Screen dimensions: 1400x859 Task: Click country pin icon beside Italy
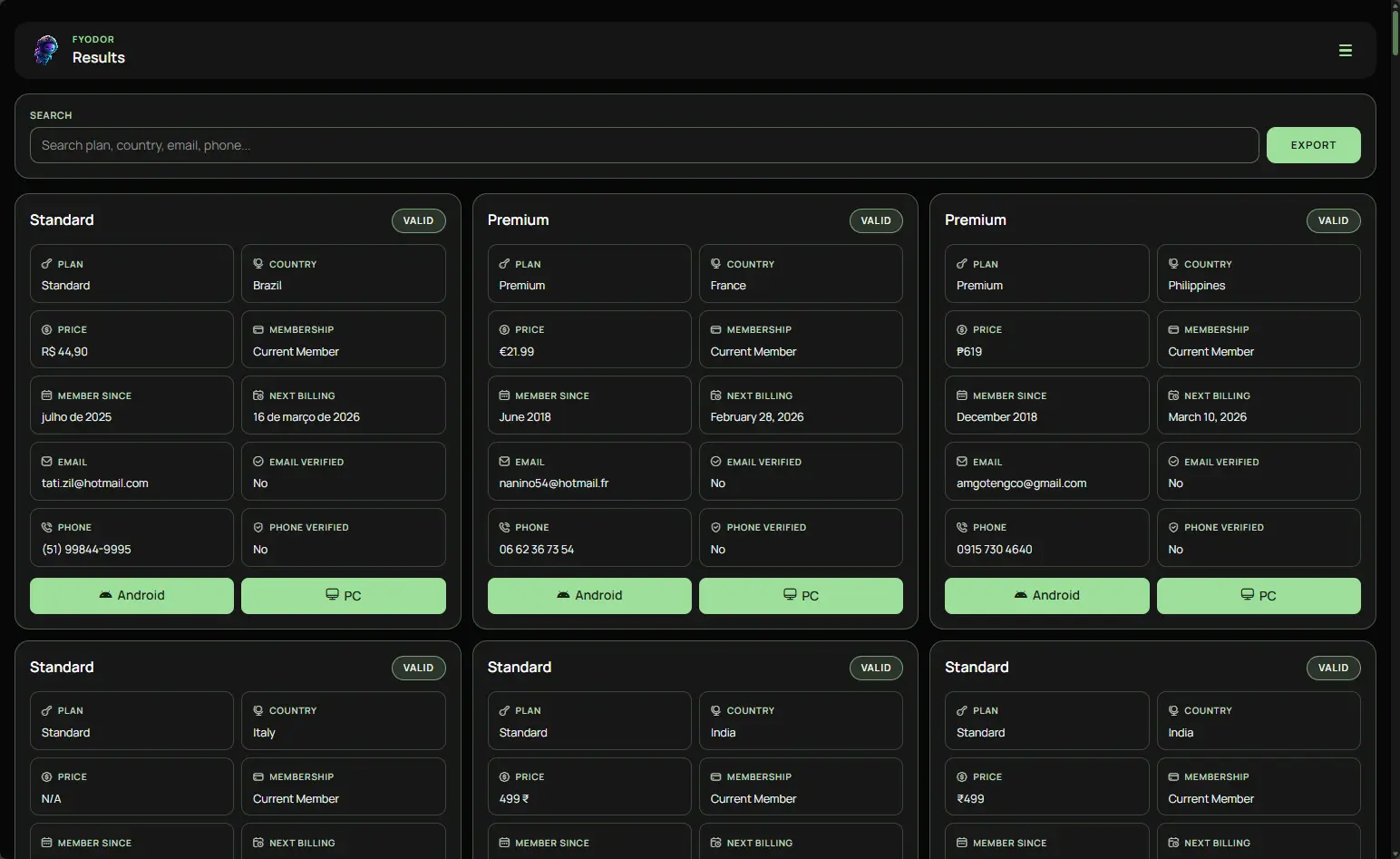click(258, 711)
